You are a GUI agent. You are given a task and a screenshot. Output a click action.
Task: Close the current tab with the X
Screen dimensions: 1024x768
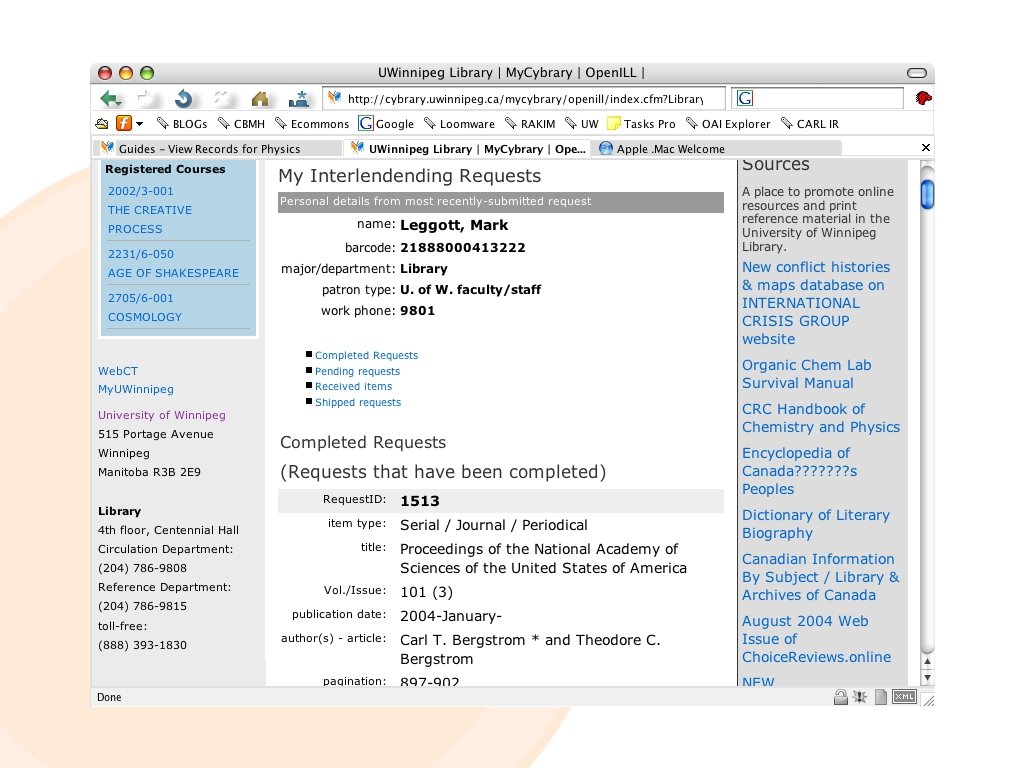[925, 148]
